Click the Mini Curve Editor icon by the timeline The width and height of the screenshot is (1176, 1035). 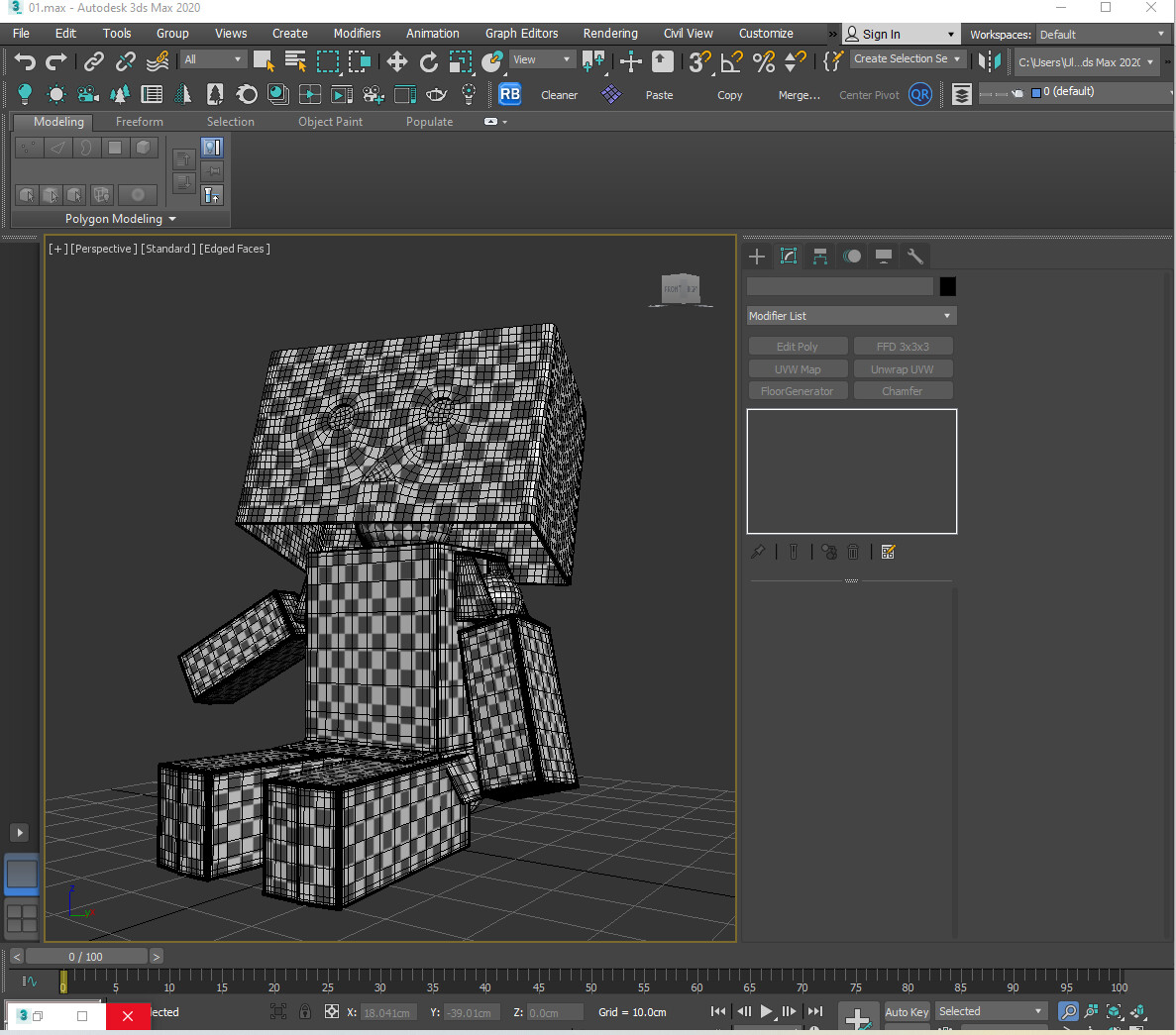coord(30,981)
